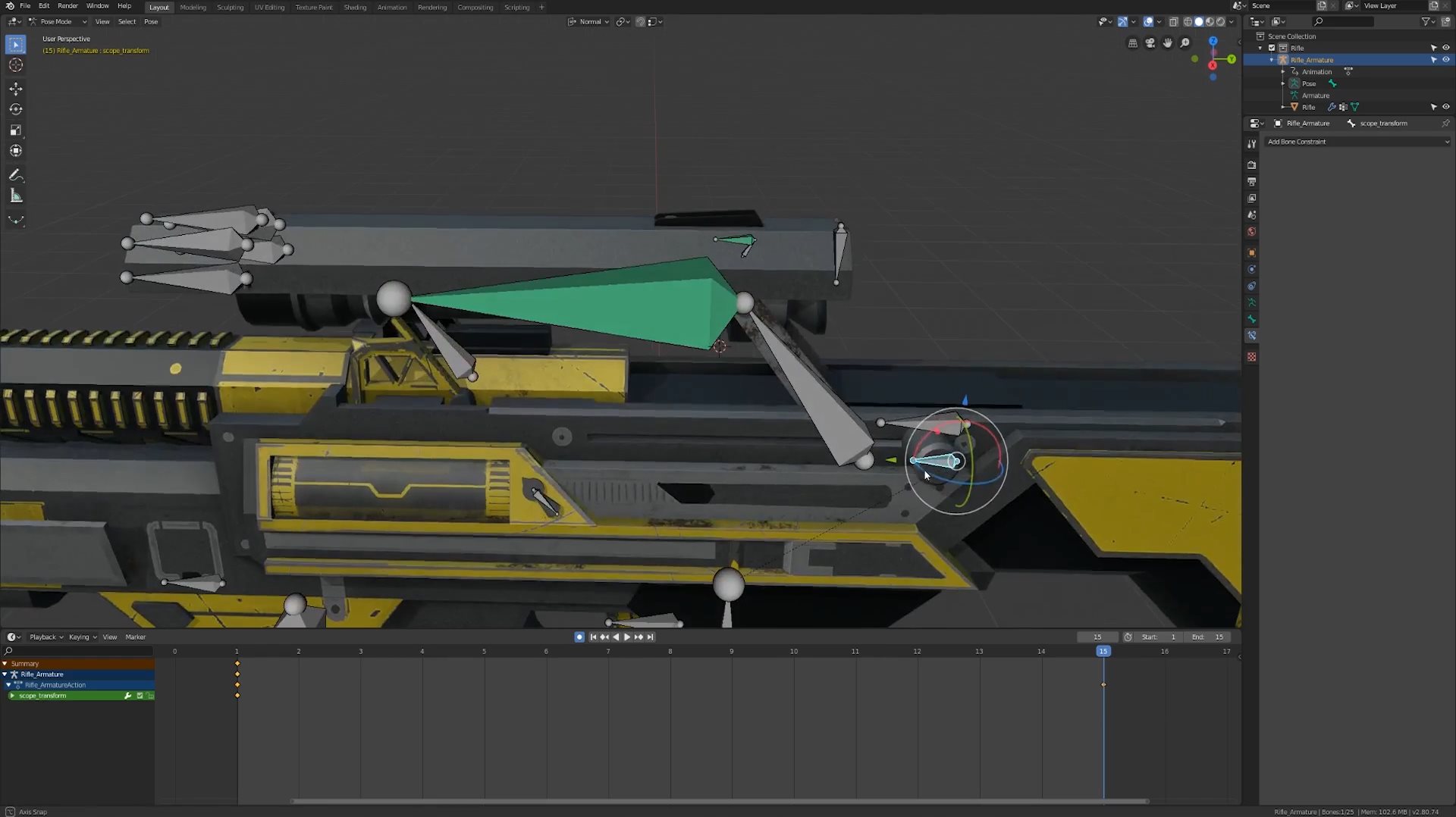Select the Annotate pencil tool
1456x817 pixels.
[x=15, y=175]
